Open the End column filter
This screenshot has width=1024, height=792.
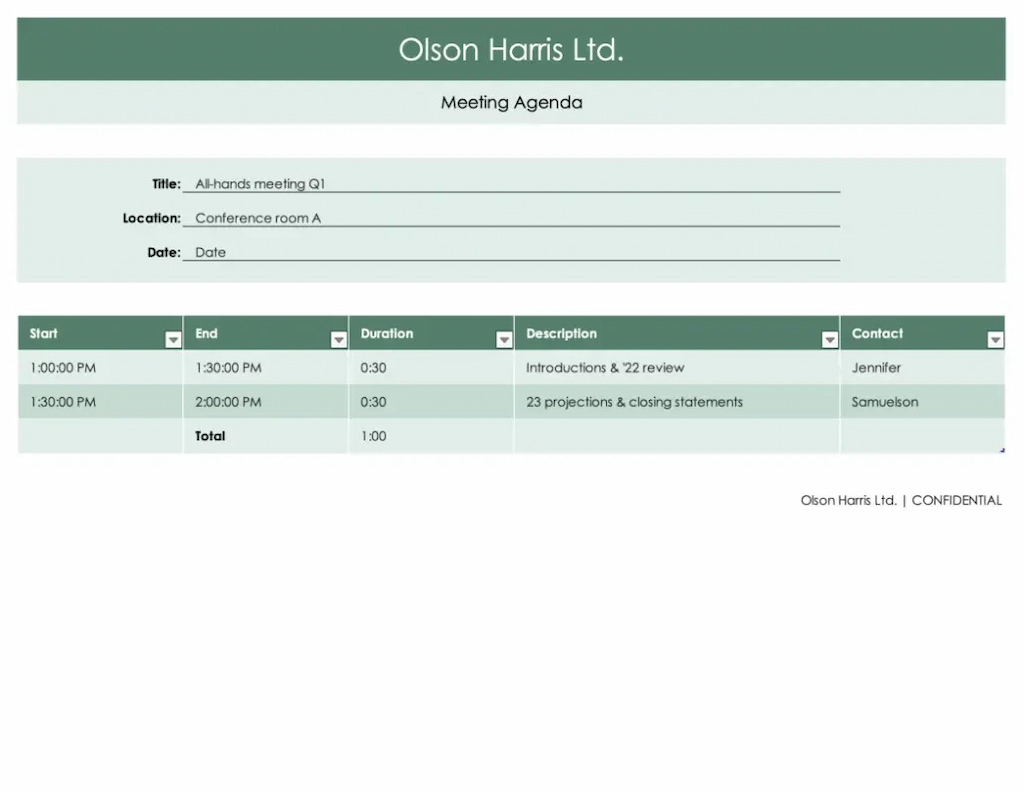(x=337, y=339)
